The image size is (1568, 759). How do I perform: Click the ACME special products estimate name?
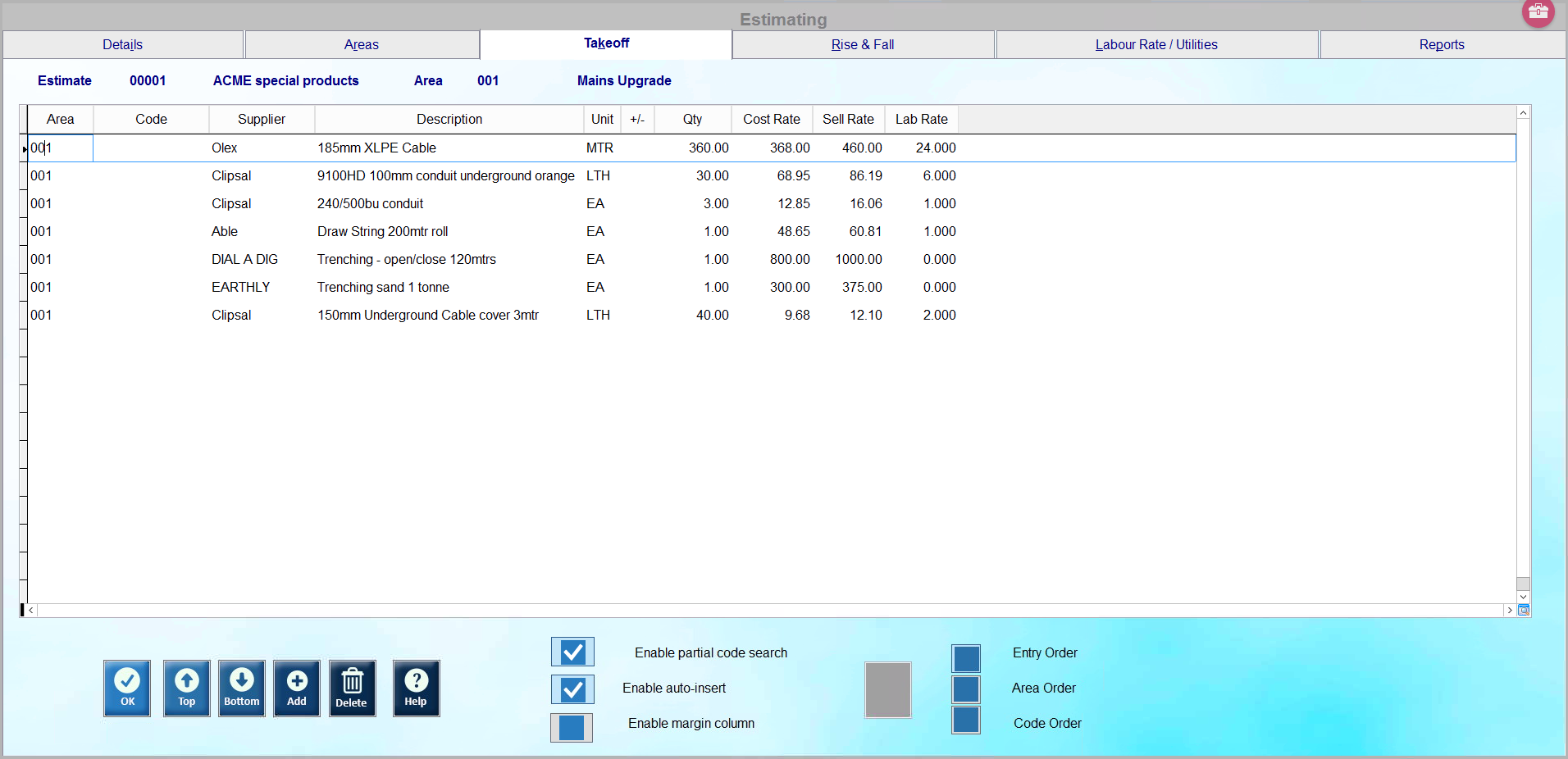[x=286, y=80]
